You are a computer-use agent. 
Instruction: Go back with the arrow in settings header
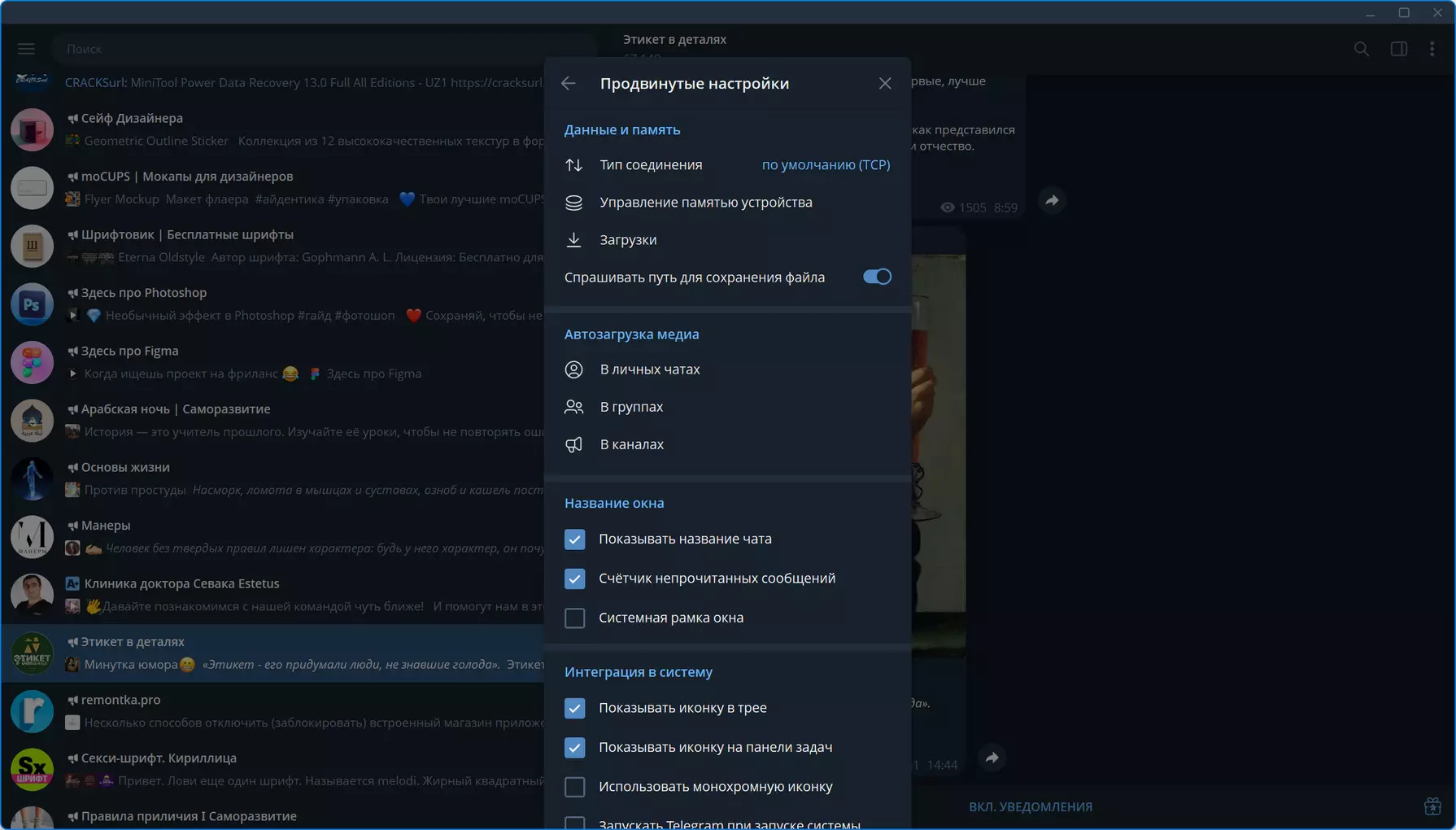tap(569, 83)
